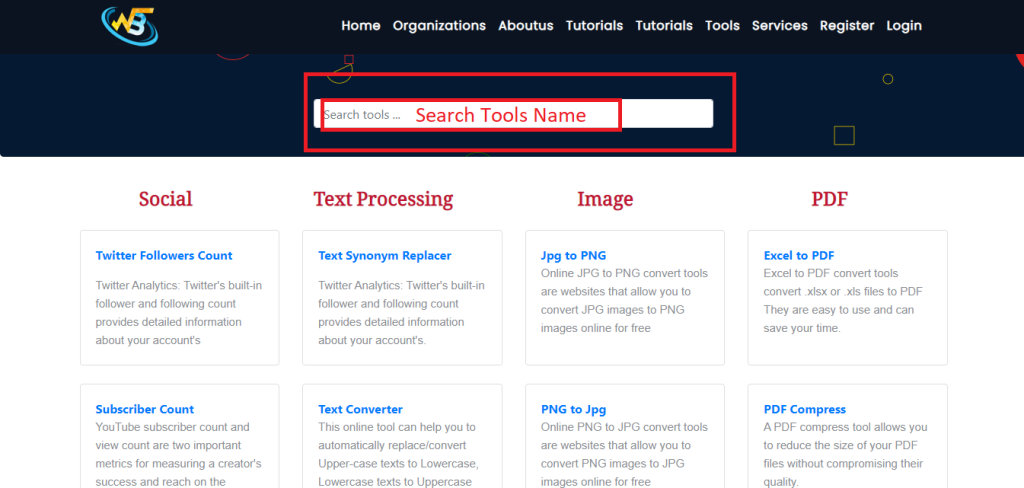
Task: Click the 'Excel to PDF convert tools' description
Action: pos(843,301)
